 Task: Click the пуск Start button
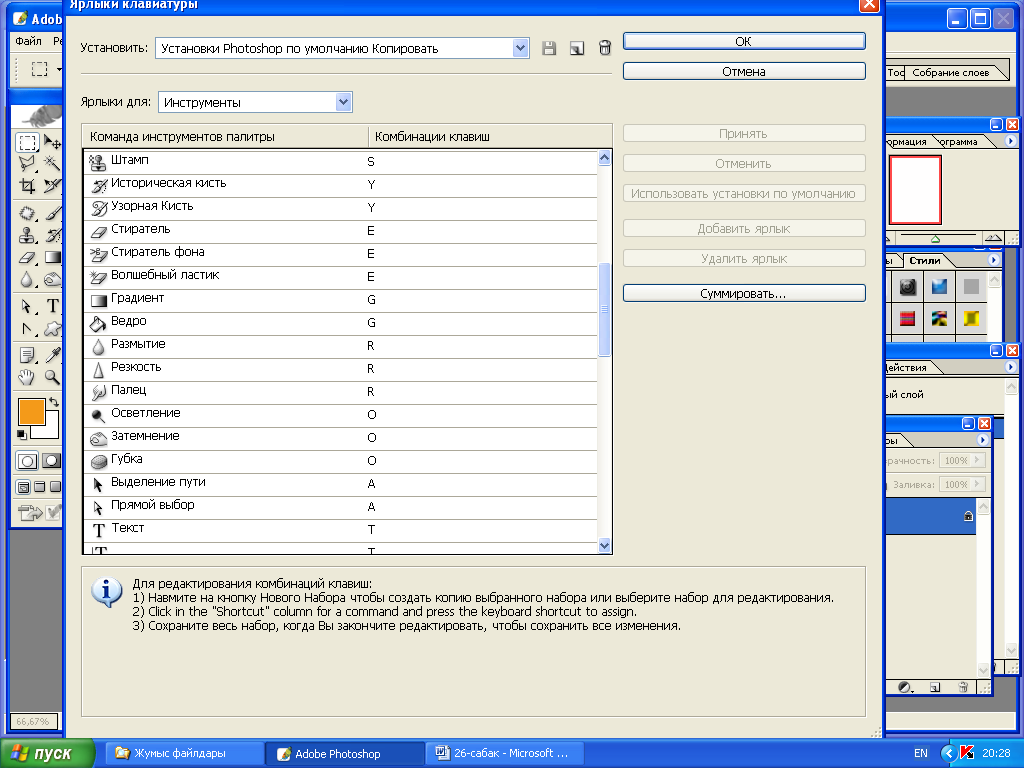pos(47,753)
